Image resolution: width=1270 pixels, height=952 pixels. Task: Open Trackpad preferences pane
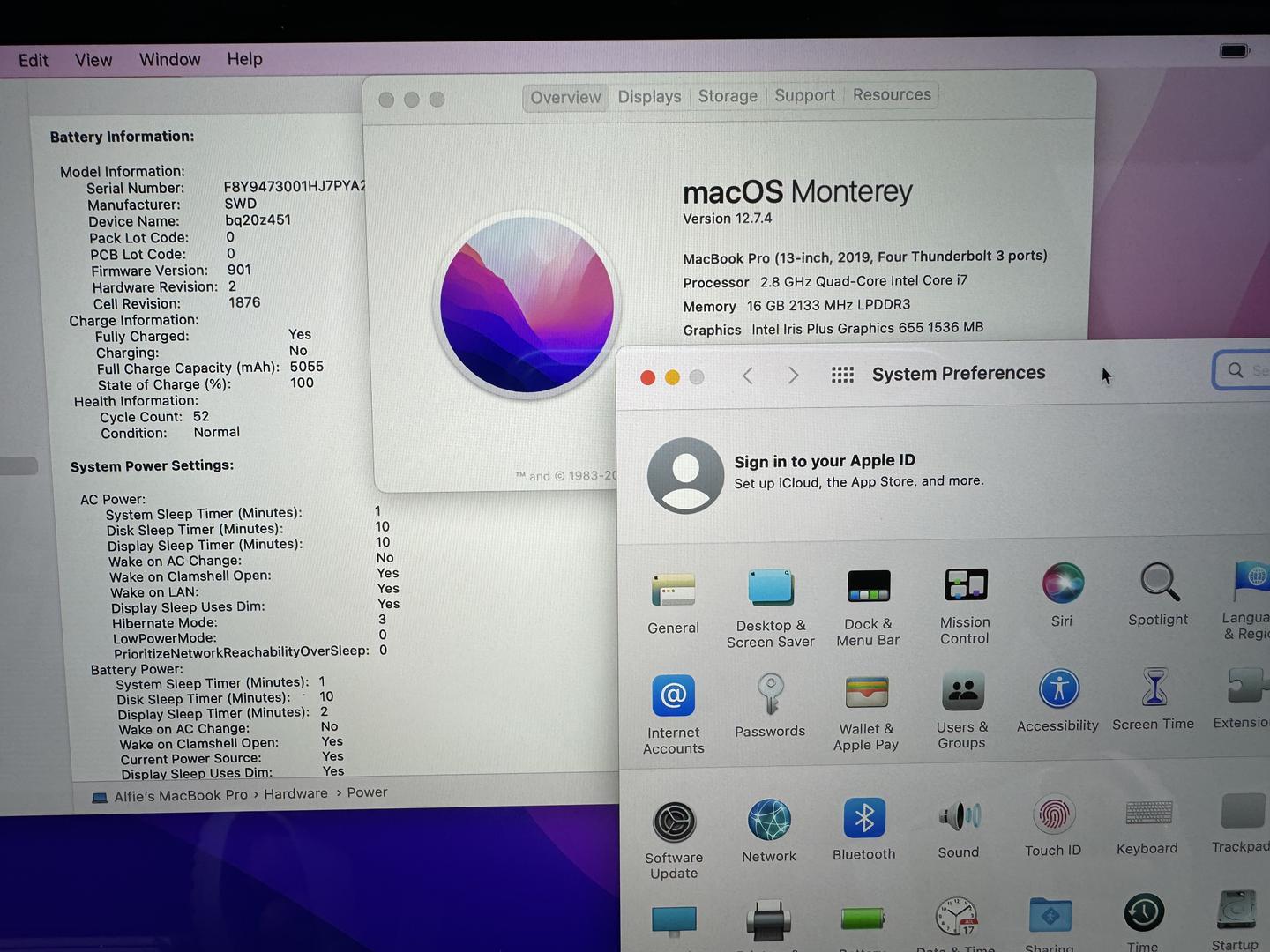click(1242, 823)
